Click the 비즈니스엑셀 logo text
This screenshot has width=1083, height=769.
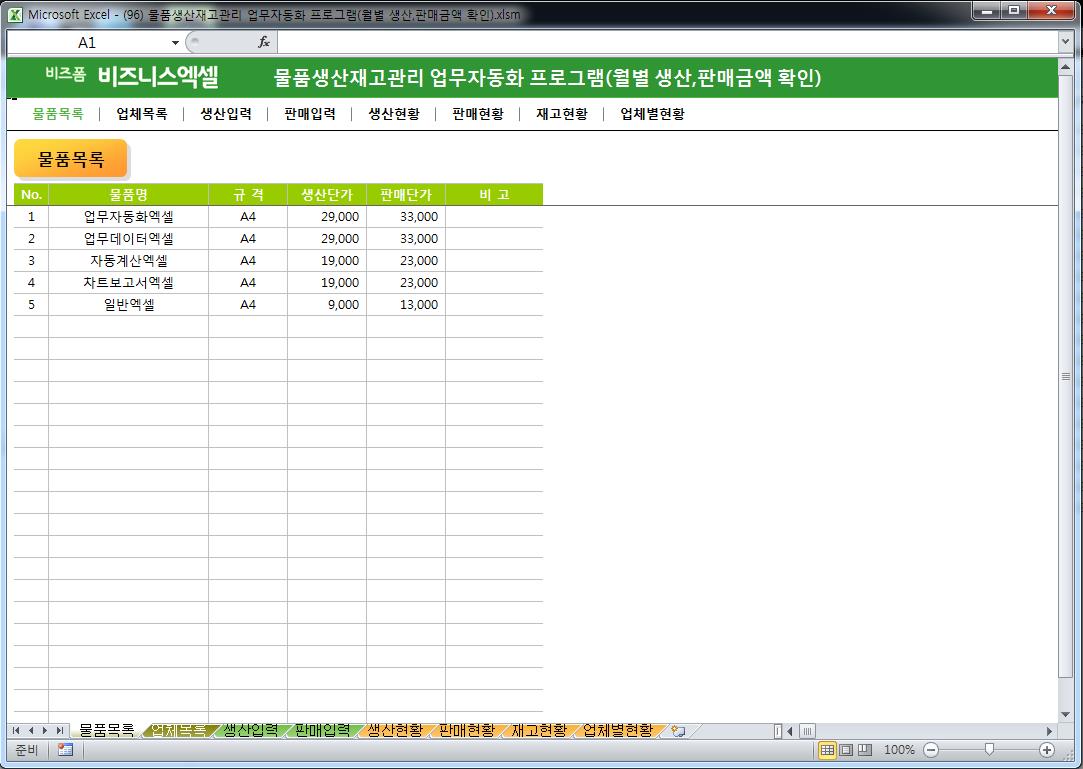[x=158, y=76]
